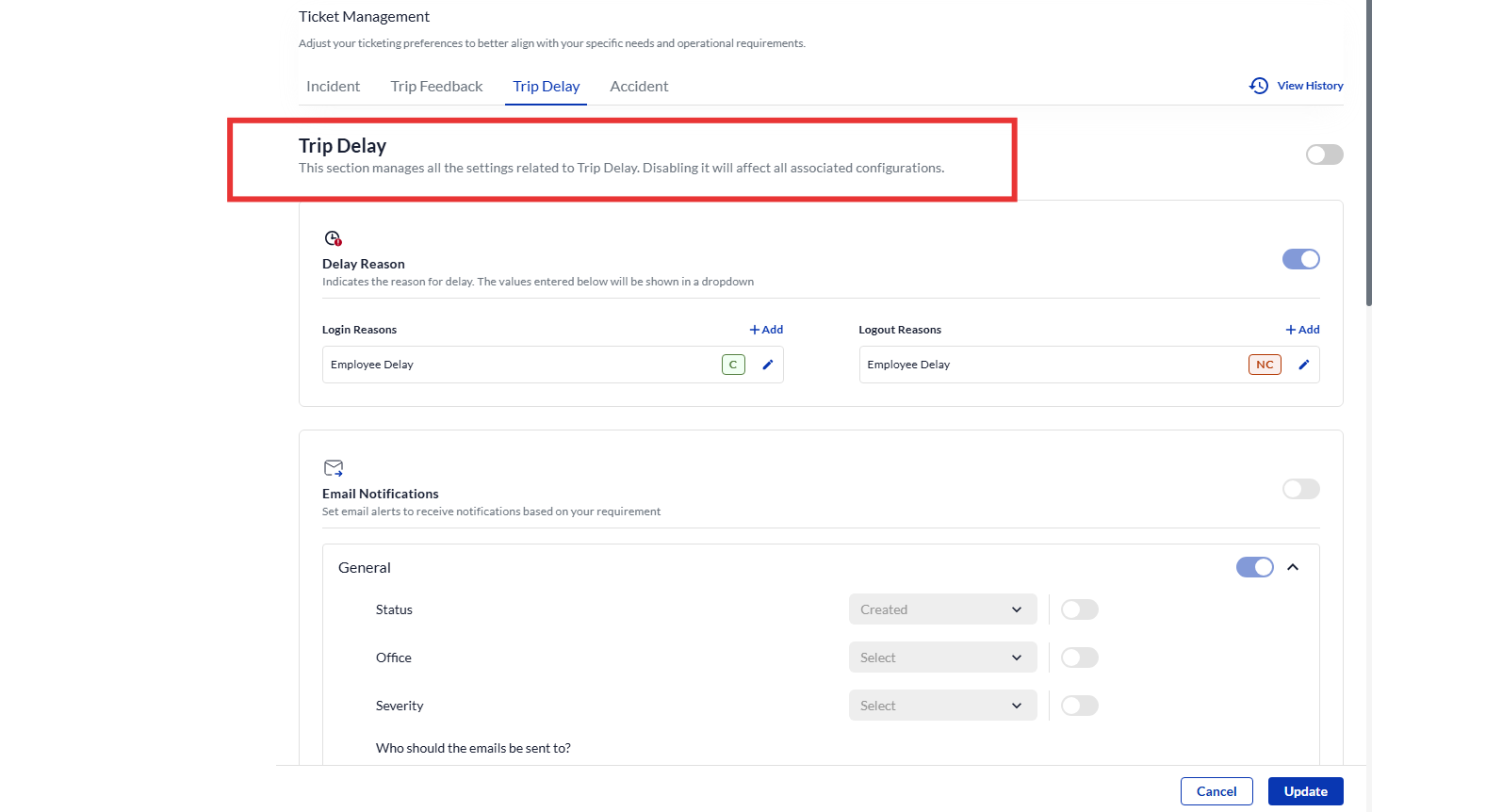Enable the Office row toggle
The height and width of the screenshot is (812, 1502).
click(x=1079, y=658)
